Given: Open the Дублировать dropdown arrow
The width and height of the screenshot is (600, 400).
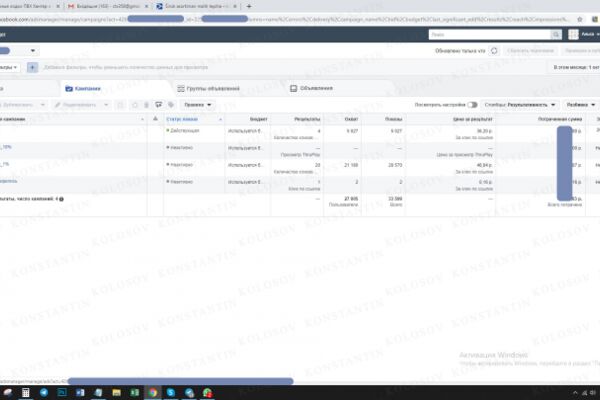Looking at the screenshot, I should click(42, 105).
